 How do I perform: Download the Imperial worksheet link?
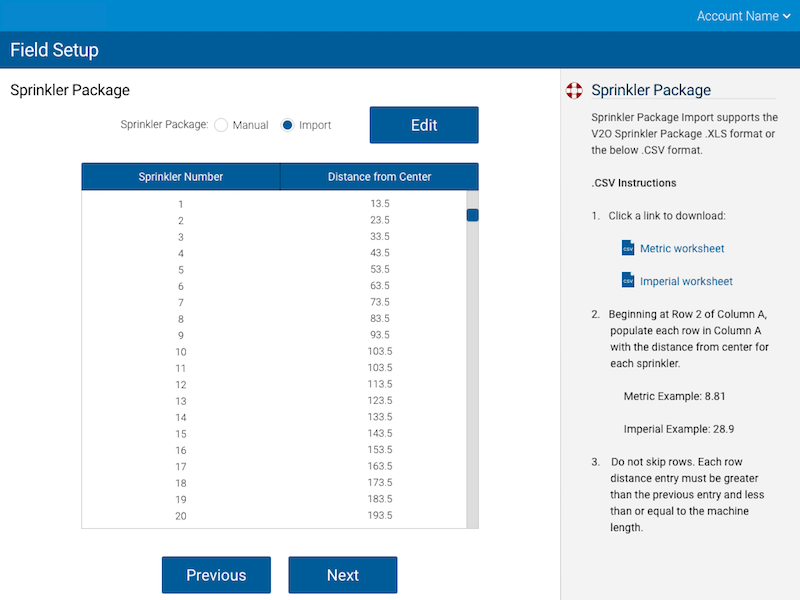[x=686, y=281]
